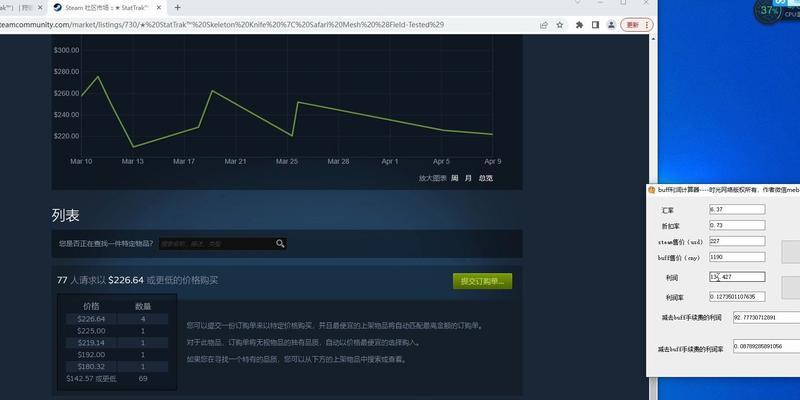Image resolution: width=800 pixels, height=400 pixels.
Task: Open the browser extensions puzzle icon
Action: 579,24
